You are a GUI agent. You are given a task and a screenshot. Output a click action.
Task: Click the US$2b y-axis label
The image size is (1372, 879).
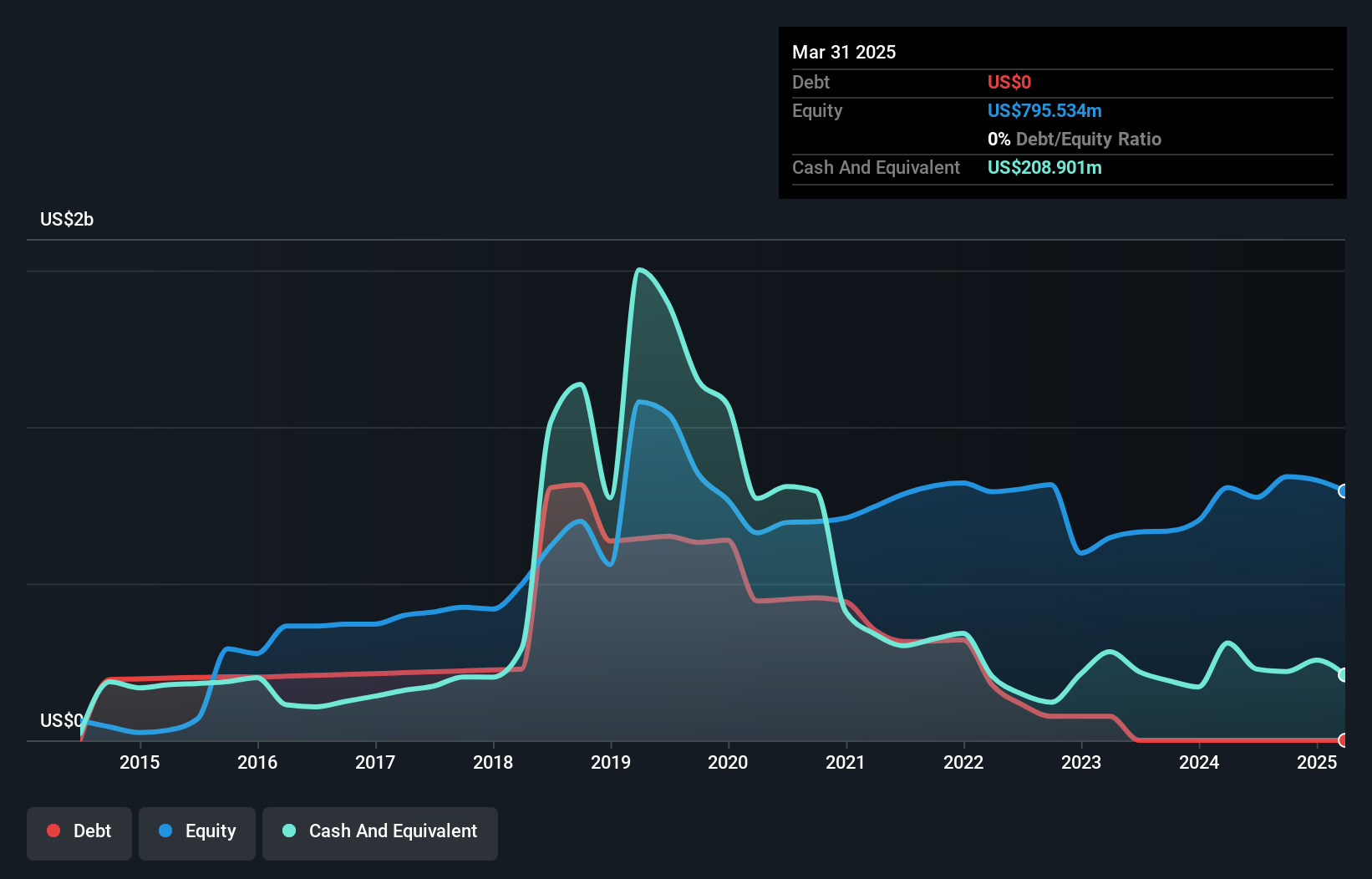67,220
